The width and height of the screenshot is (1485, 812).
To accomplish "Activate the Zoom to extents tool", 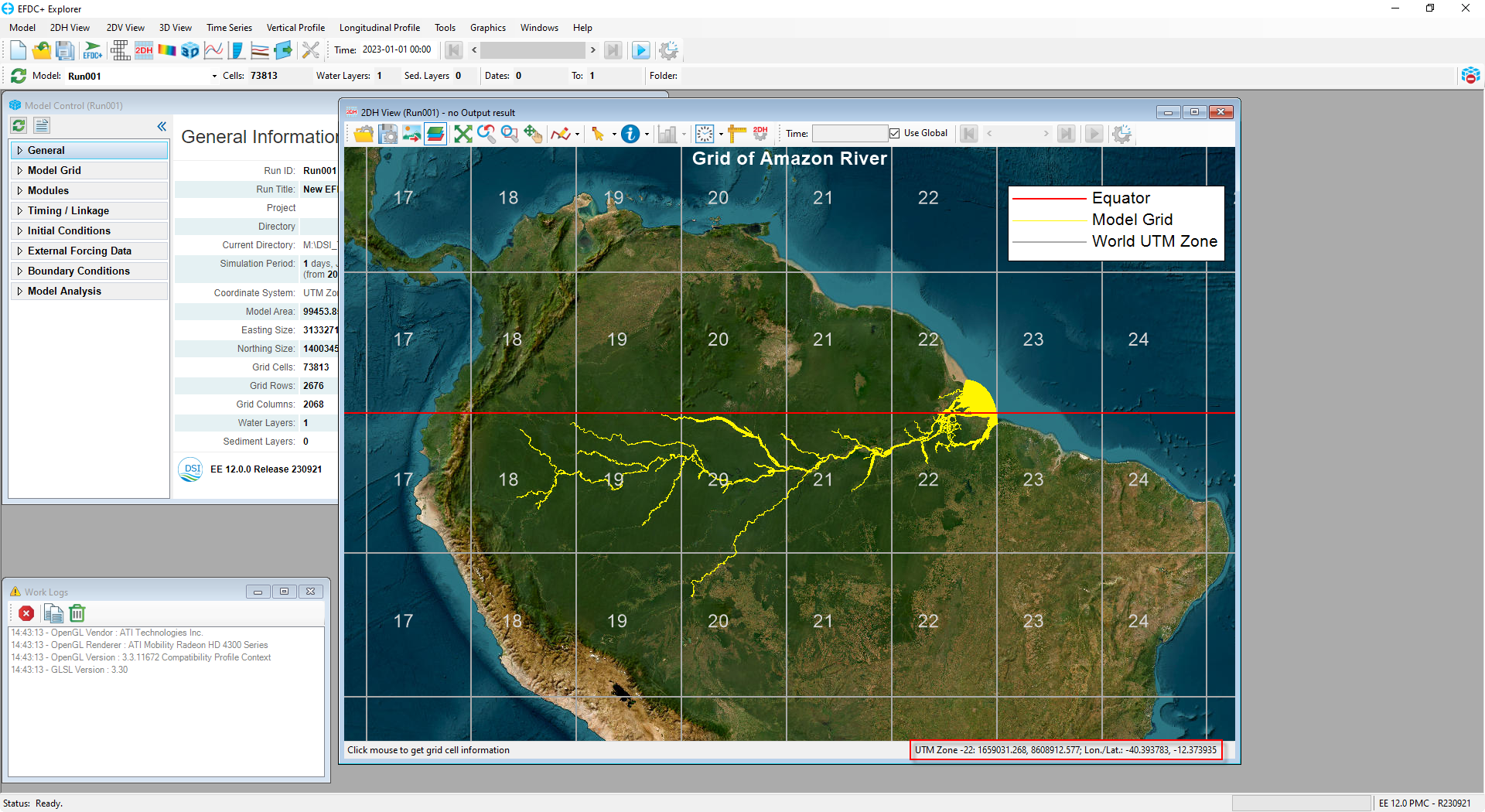I will tap(463, 133).
